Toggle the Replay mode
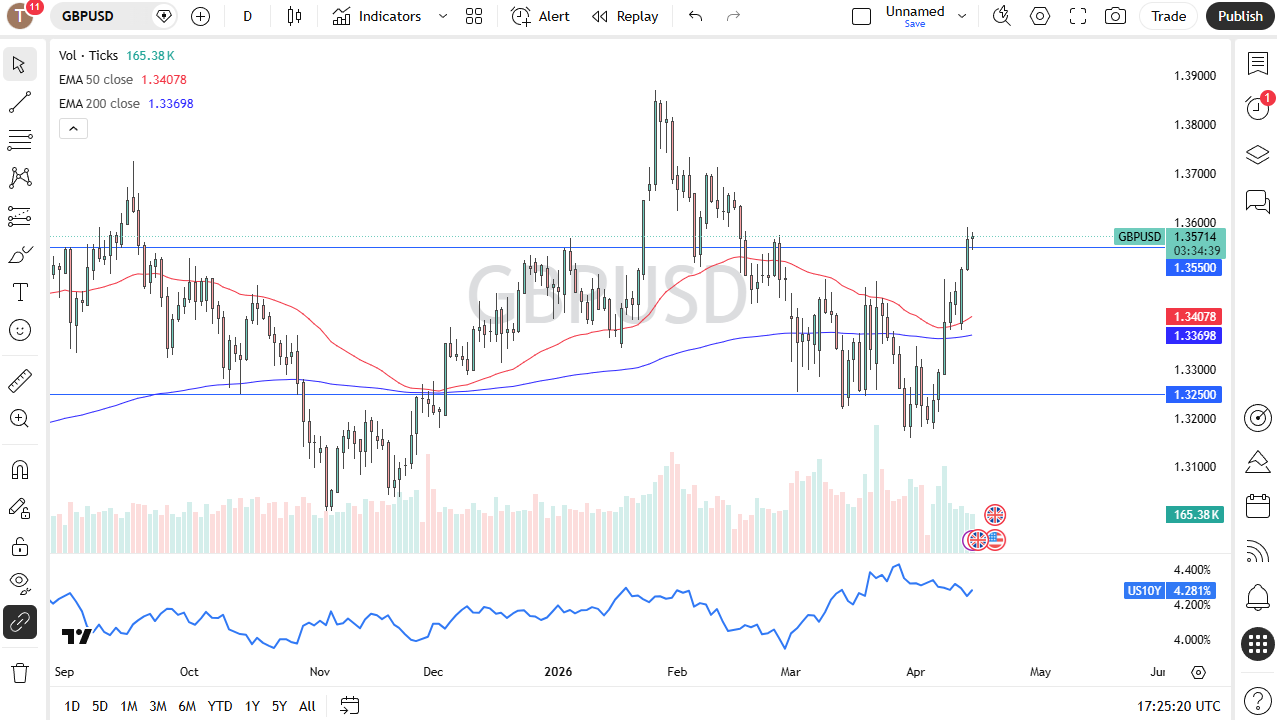Viewport: 1277px width, 720px height. [x=624, y=16]
